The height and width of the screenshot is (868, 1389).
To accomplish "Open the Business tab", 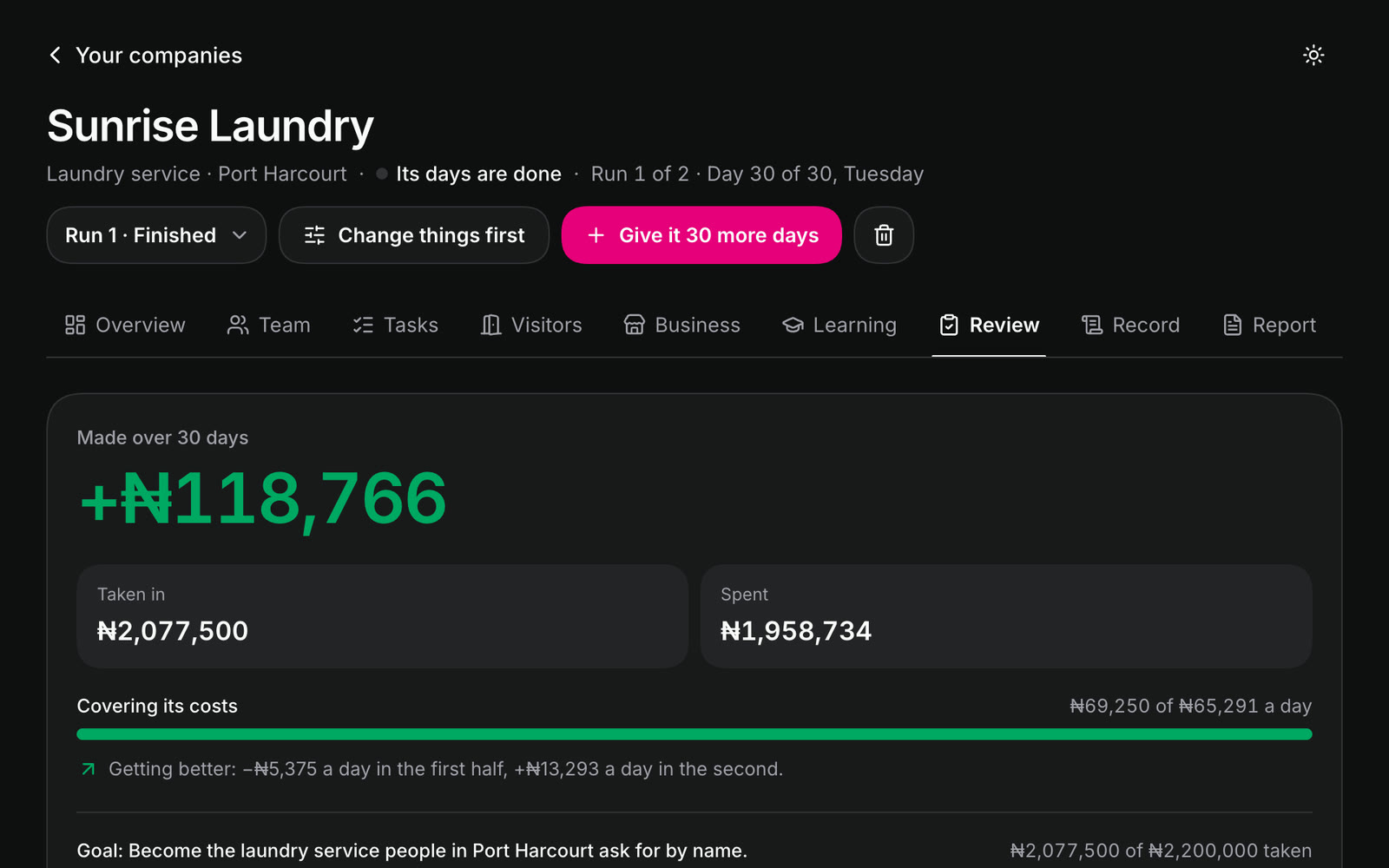I will (x=682, y=325).
